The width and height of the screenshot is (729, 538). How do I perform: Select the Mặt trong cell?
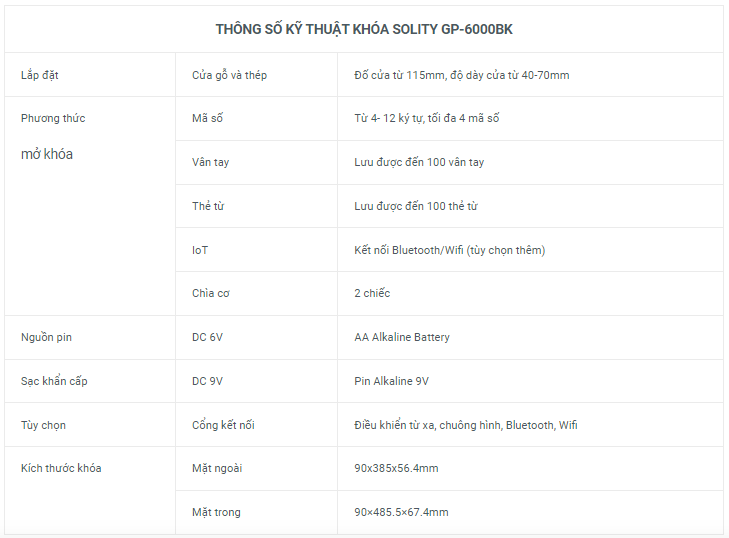tap(216, 512)
